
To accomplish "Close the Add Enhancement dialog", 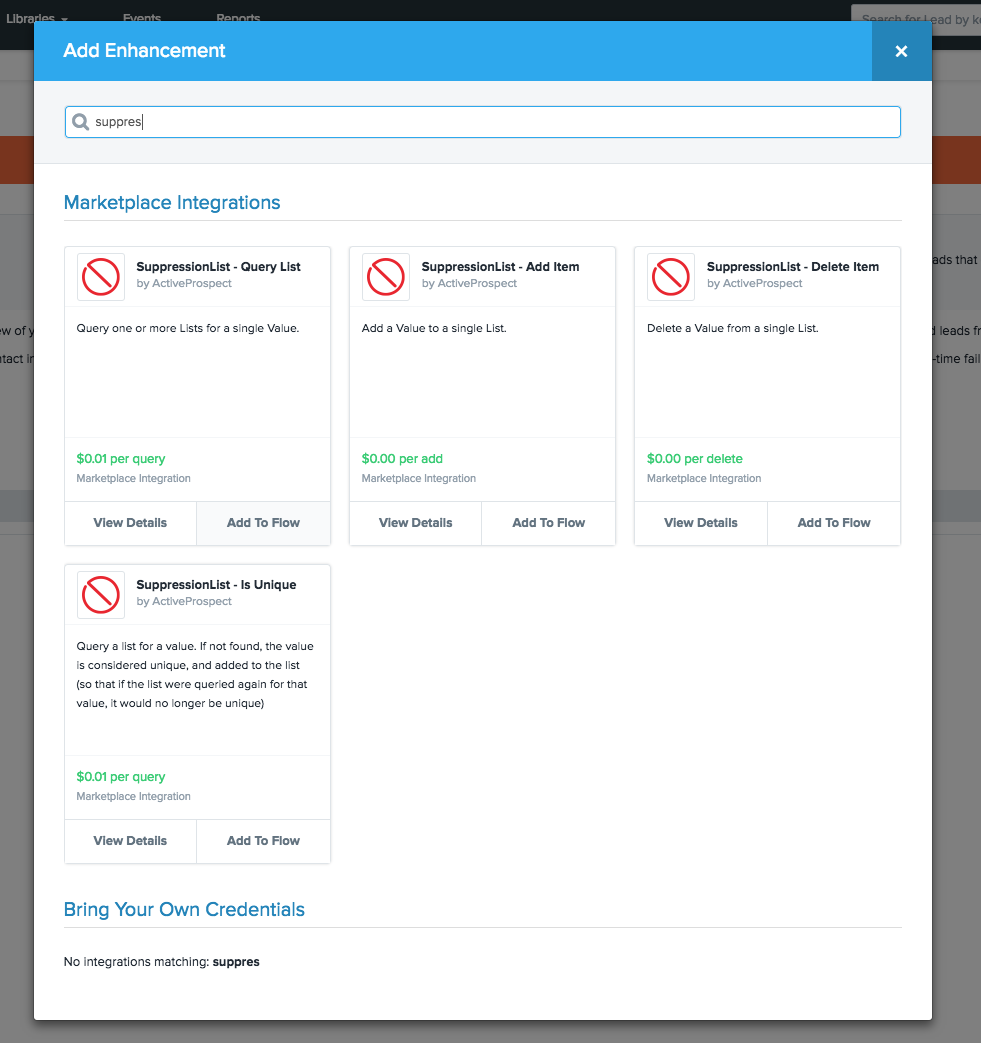I will [901, 51].
